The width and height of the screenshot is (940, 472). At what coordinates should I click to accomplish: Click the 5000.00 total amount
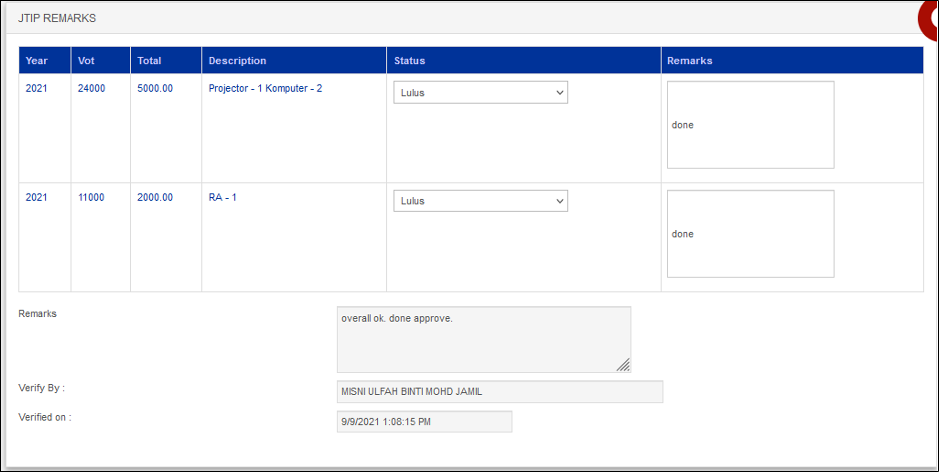tap(155, 89)
